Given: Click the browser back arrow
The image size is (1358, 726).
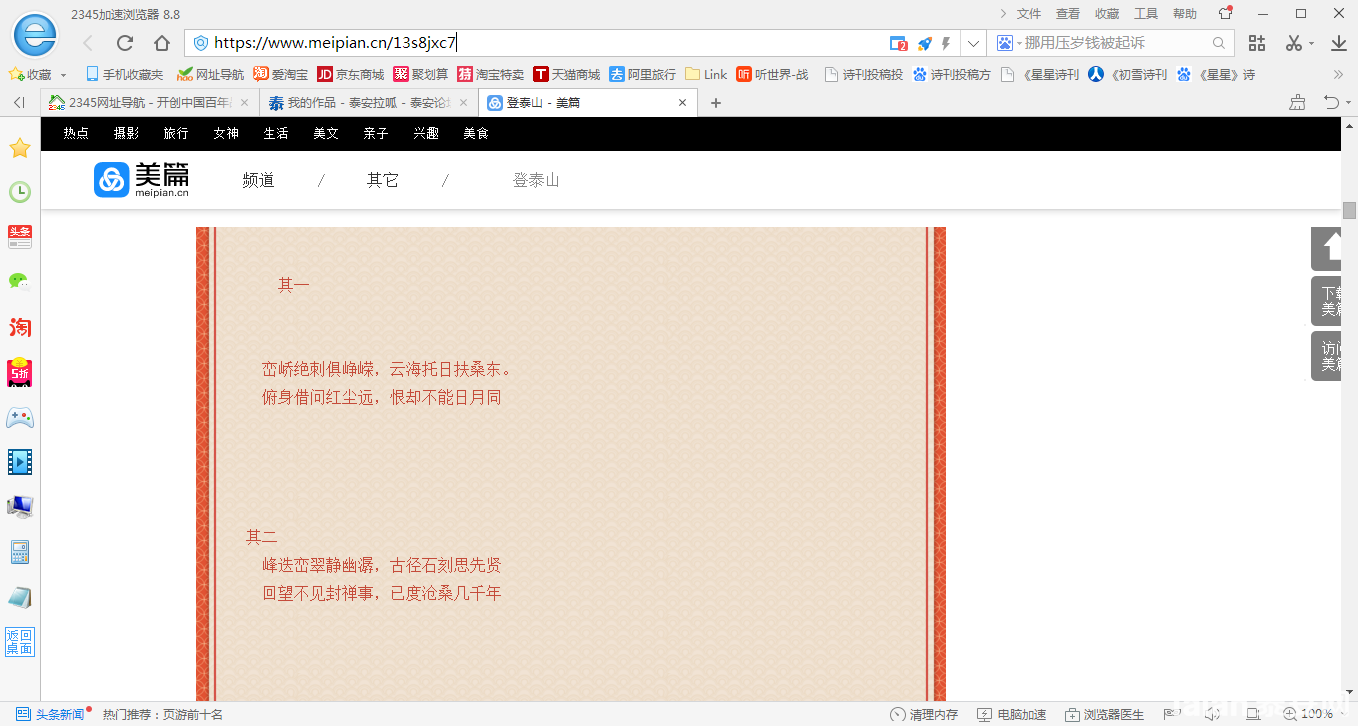Looking at the screenshot, I should point(88,43).
